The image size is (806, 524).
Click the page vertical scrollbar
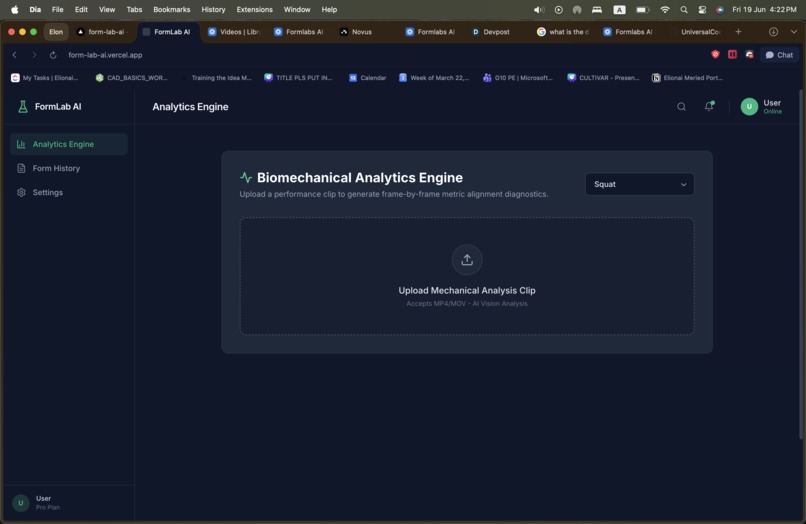[x=800, y=264]
